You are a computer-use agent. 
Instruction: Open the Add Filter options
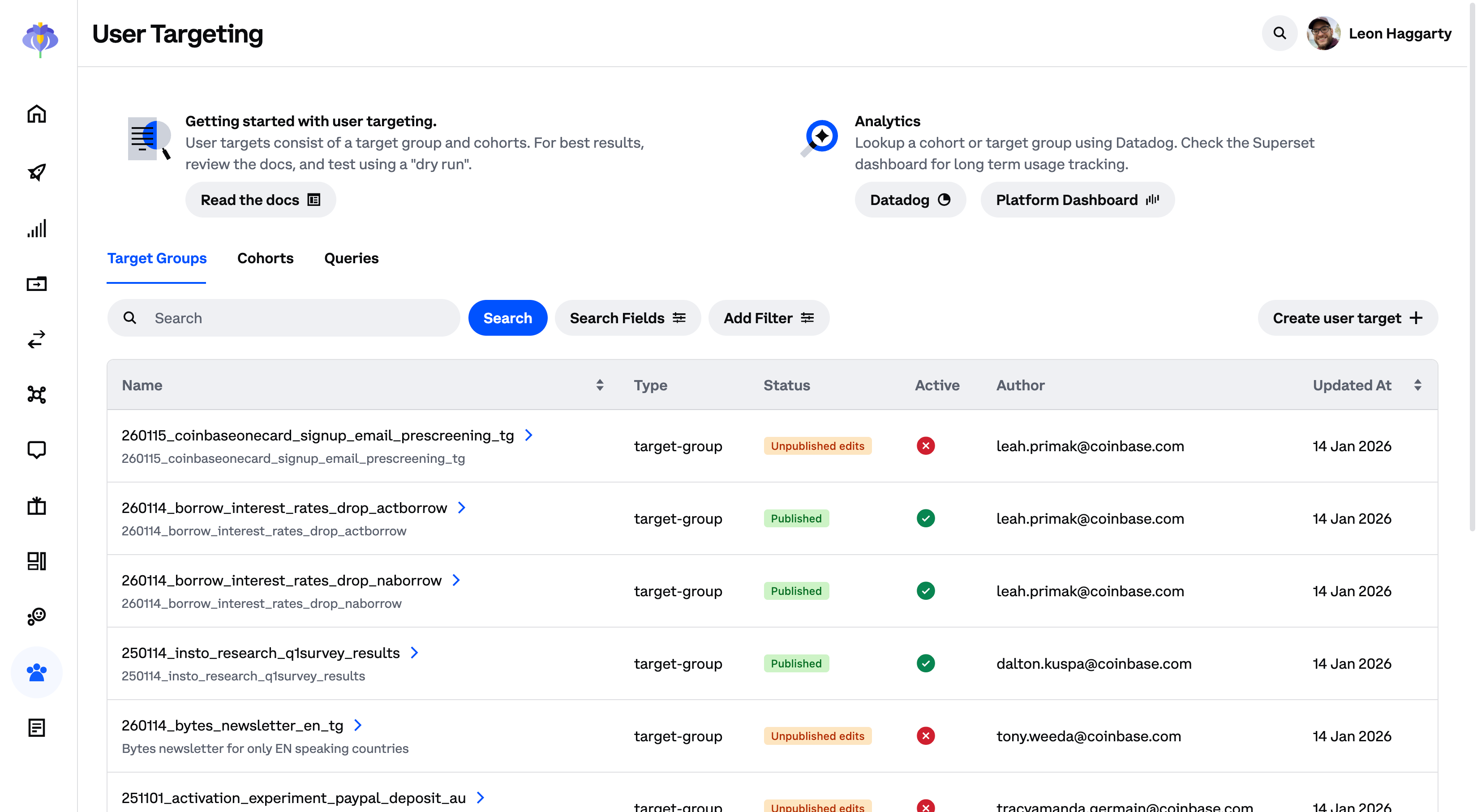pos(769,318)
